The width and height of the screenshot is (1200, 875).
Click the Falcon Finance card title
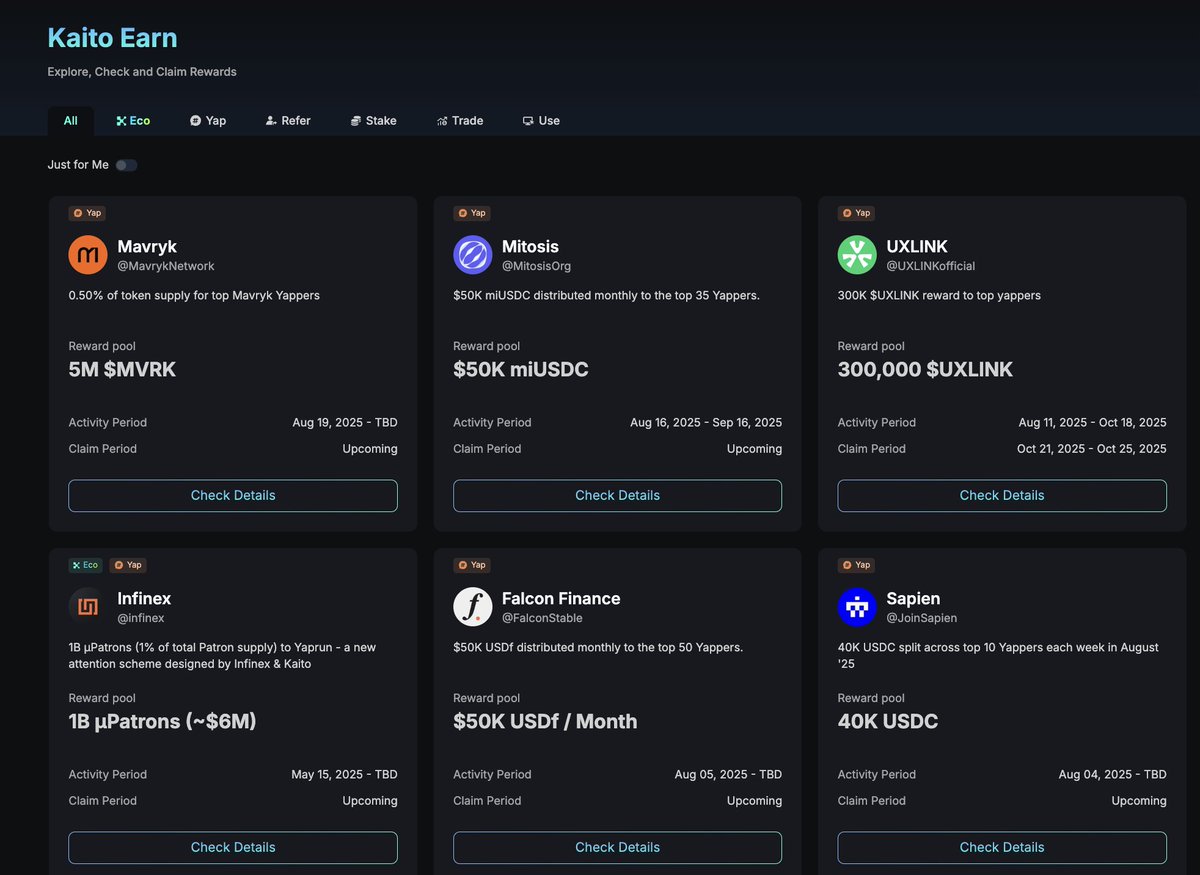(561, 599)
